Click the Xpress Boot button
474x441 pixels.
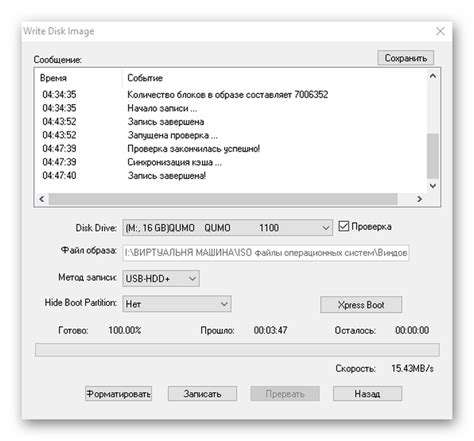(361, 305)
